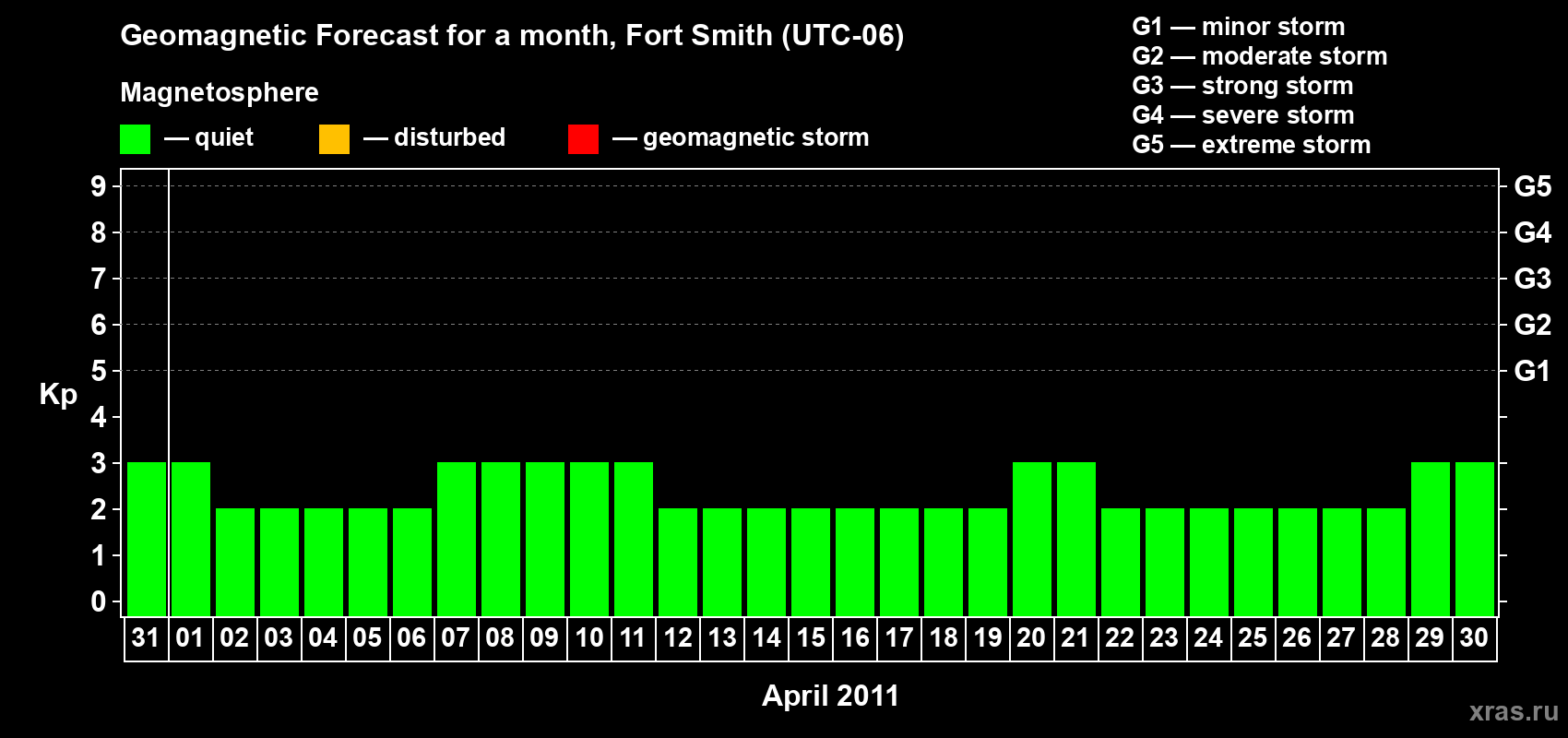
Task: Click the G1 right-axis label
Action: point(1532,371)
